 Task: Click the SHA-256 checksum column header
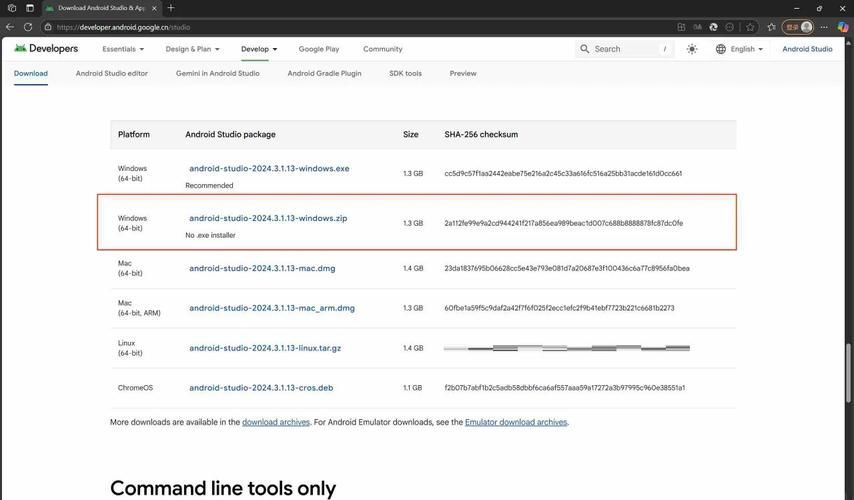(x=481, y=135)
